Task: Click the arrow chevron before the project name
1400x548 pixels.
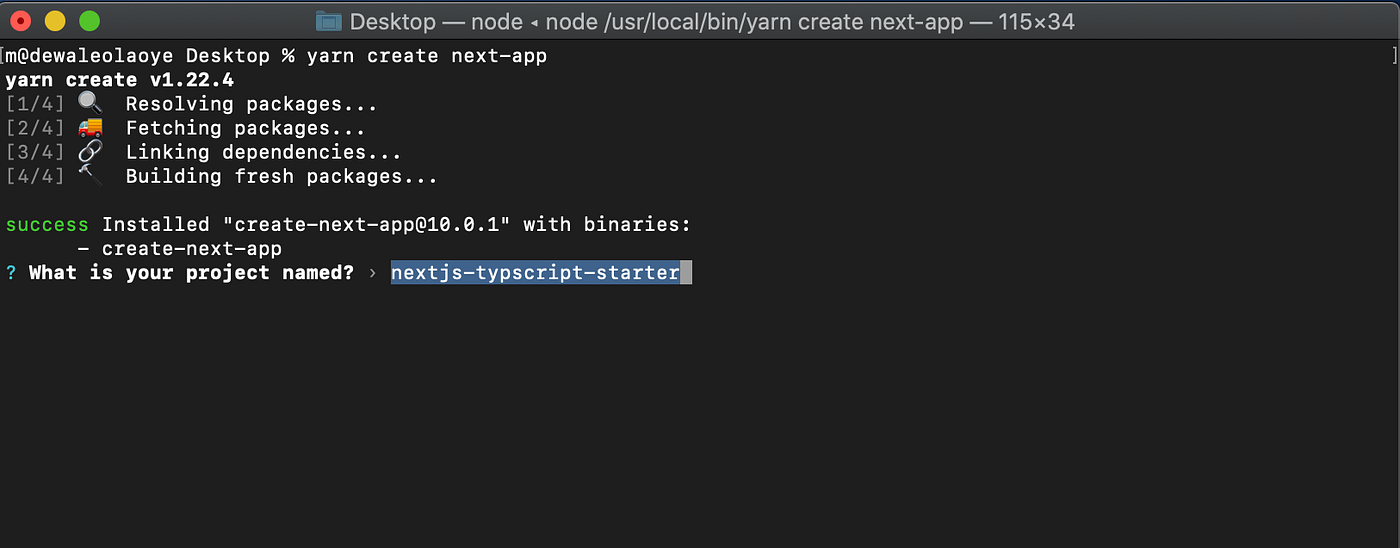Action: coord(372,273)
